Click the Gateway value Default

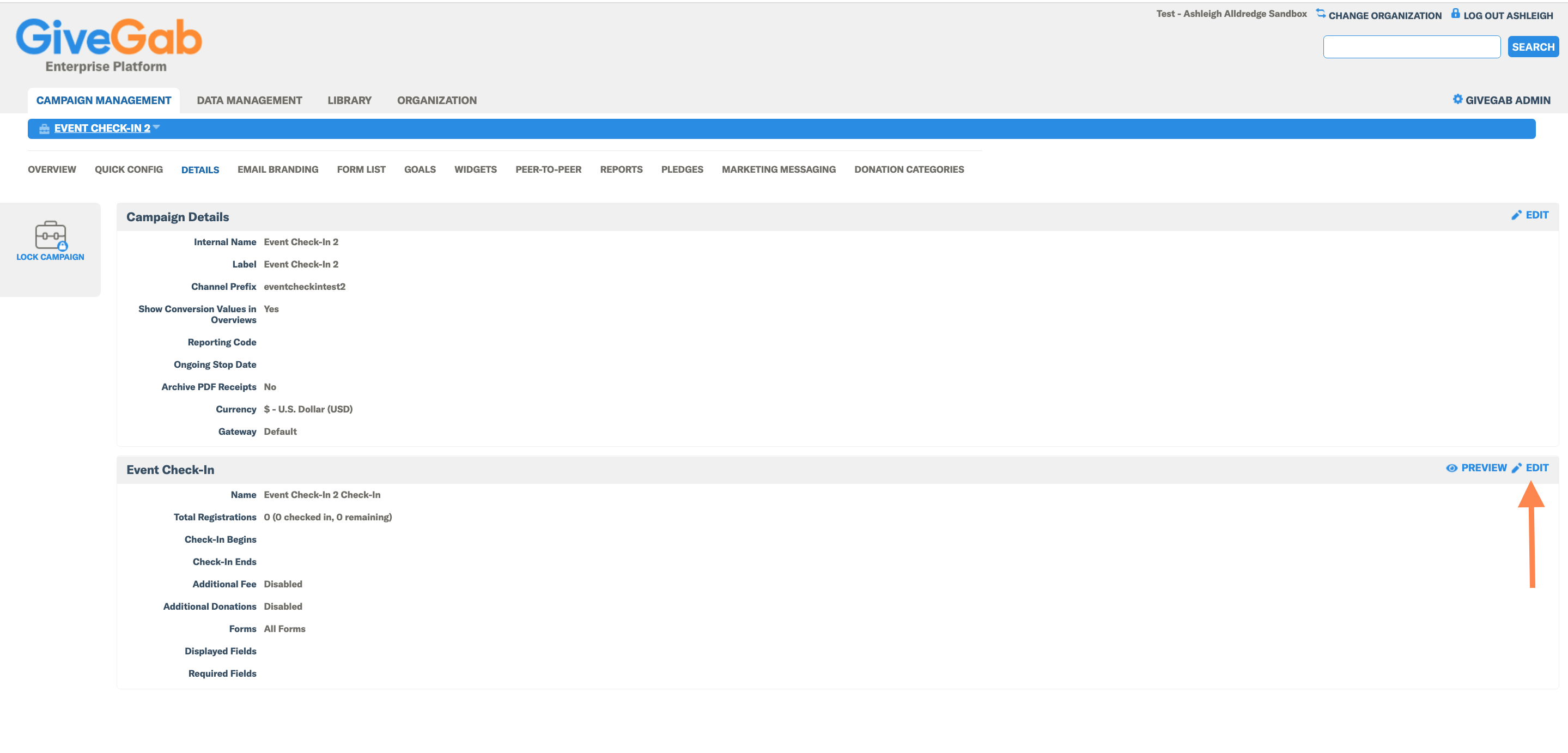[280, 432]
